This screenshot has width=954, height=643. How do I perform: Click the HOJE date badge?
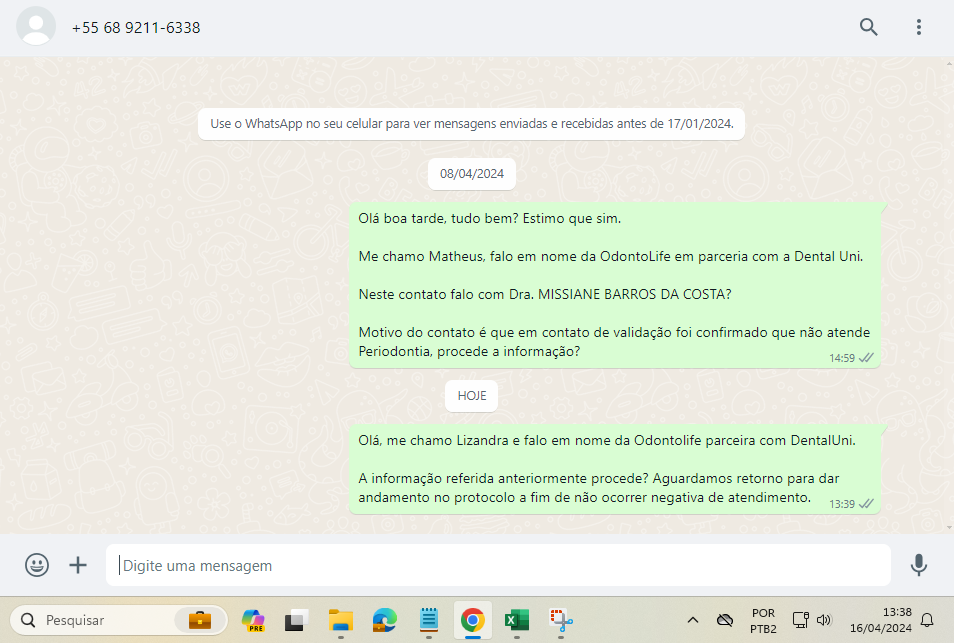click(472, 396)
